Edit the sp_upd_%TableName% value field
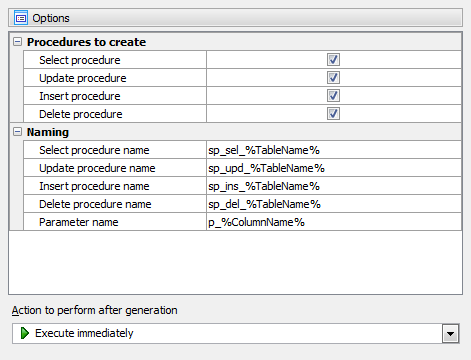 334,168
